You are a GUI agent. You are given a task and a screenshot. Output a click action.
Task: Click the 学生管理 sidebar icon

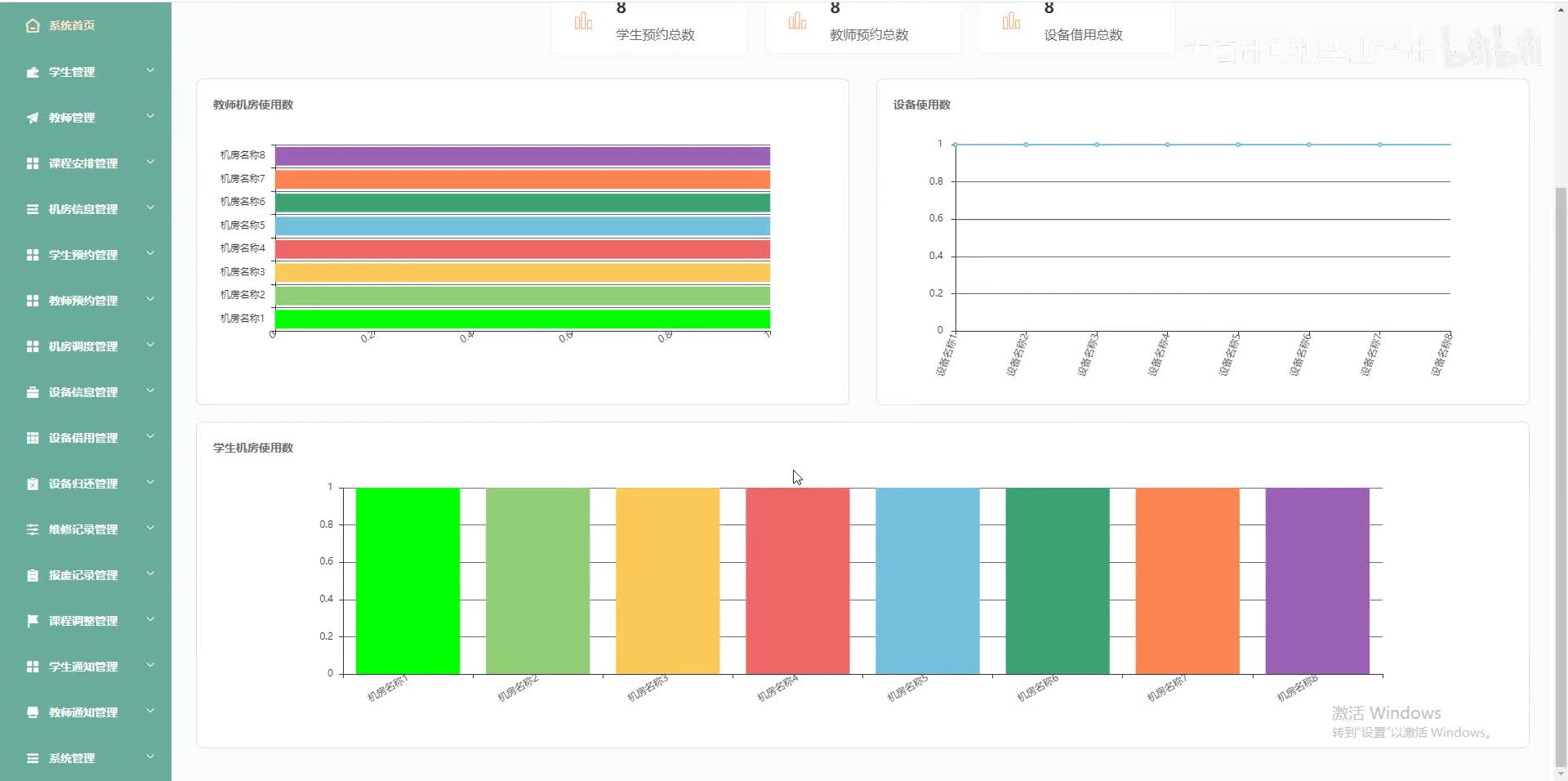pos(33,72)
